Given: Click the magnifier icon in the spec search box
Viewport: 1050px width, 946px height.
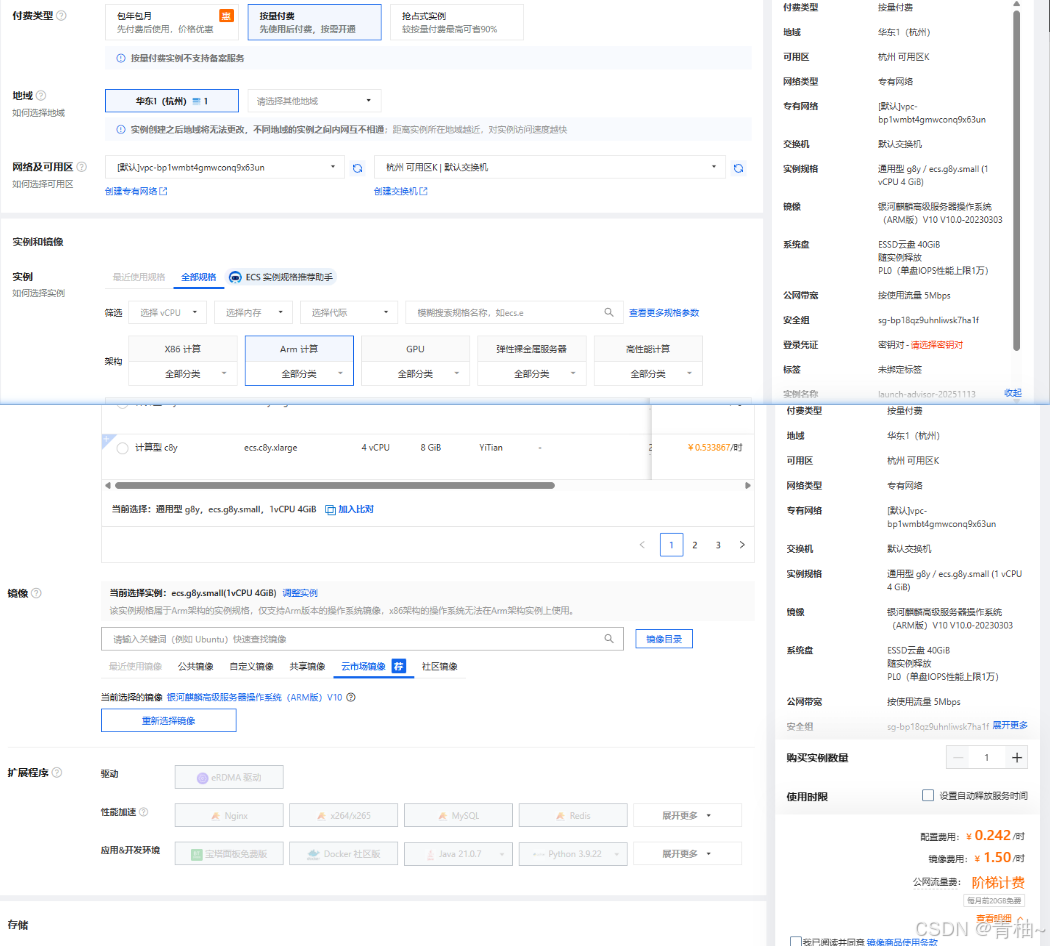Looking at the screenshot, I should (x=609, y=313).
